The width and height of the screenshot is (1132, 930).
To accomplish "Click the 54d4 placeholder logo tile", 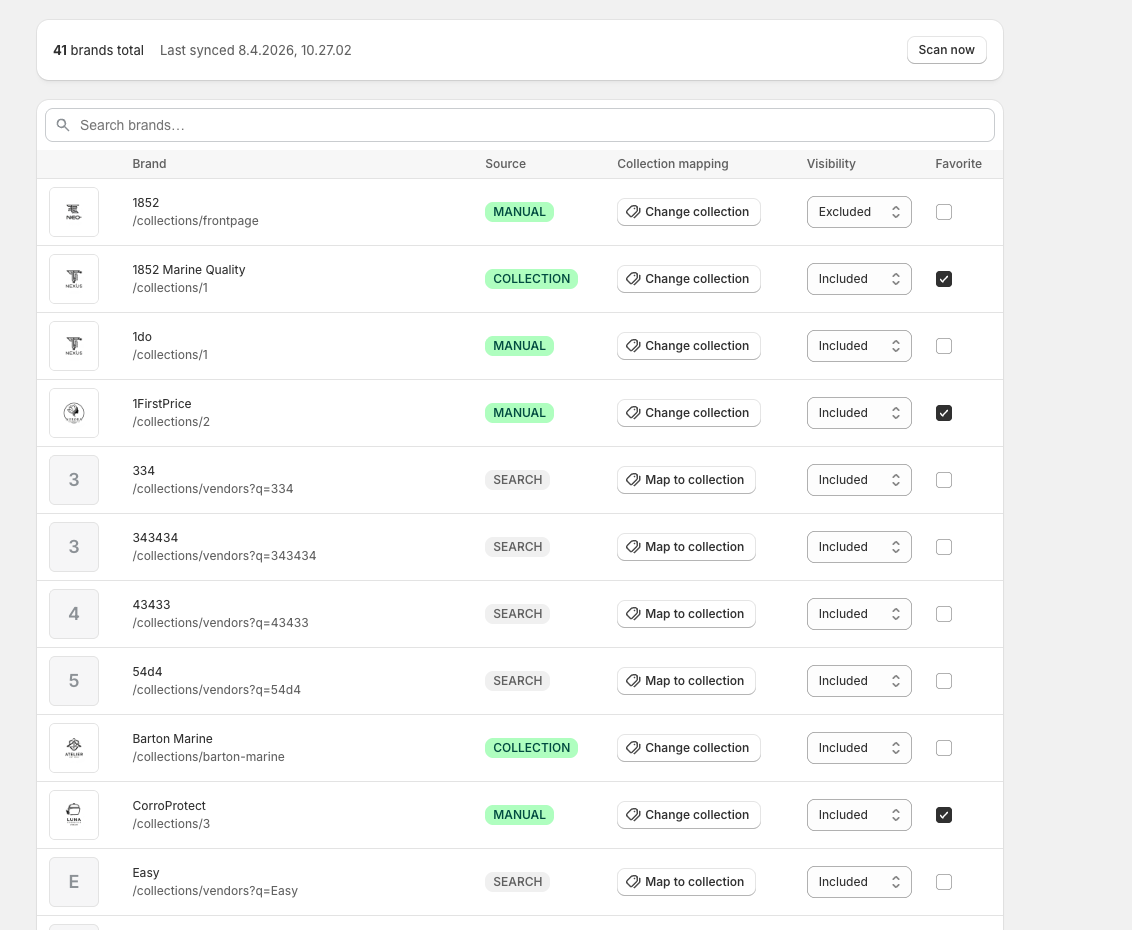I will click(74, 681).
